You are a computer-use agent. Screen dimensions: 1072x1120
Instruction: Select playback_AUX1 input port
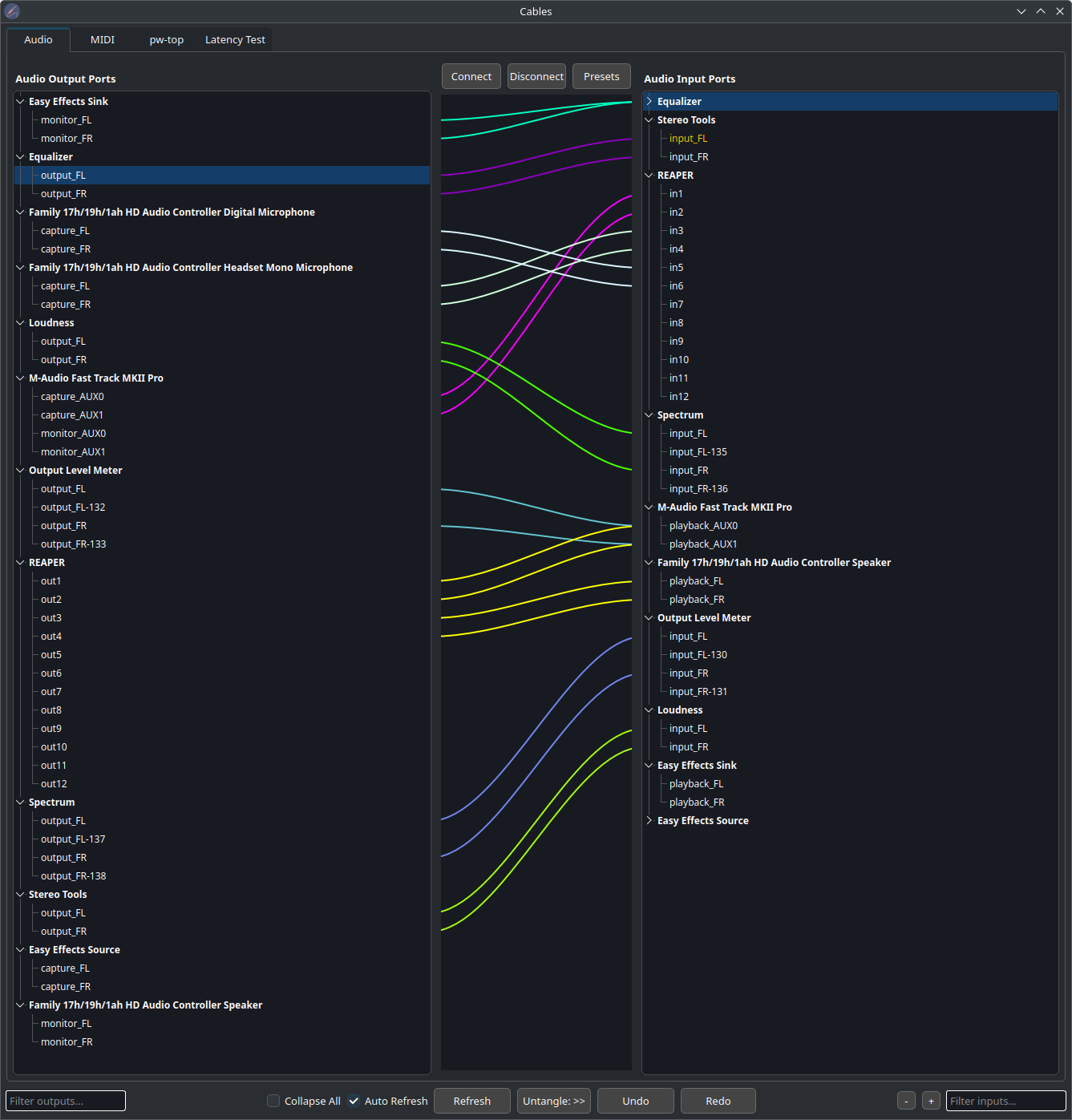click(703, 544)
